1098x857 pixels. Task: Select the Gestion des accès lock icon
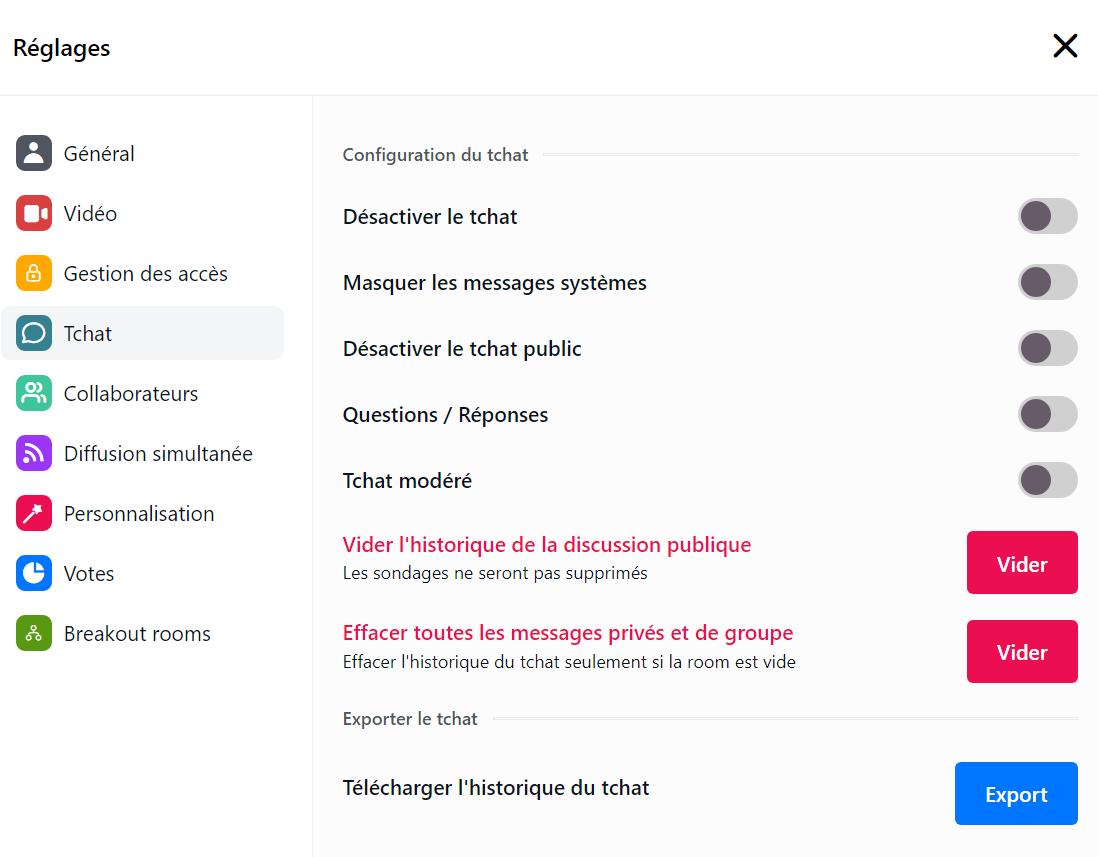pyautogui.click(x=34, y=273)
